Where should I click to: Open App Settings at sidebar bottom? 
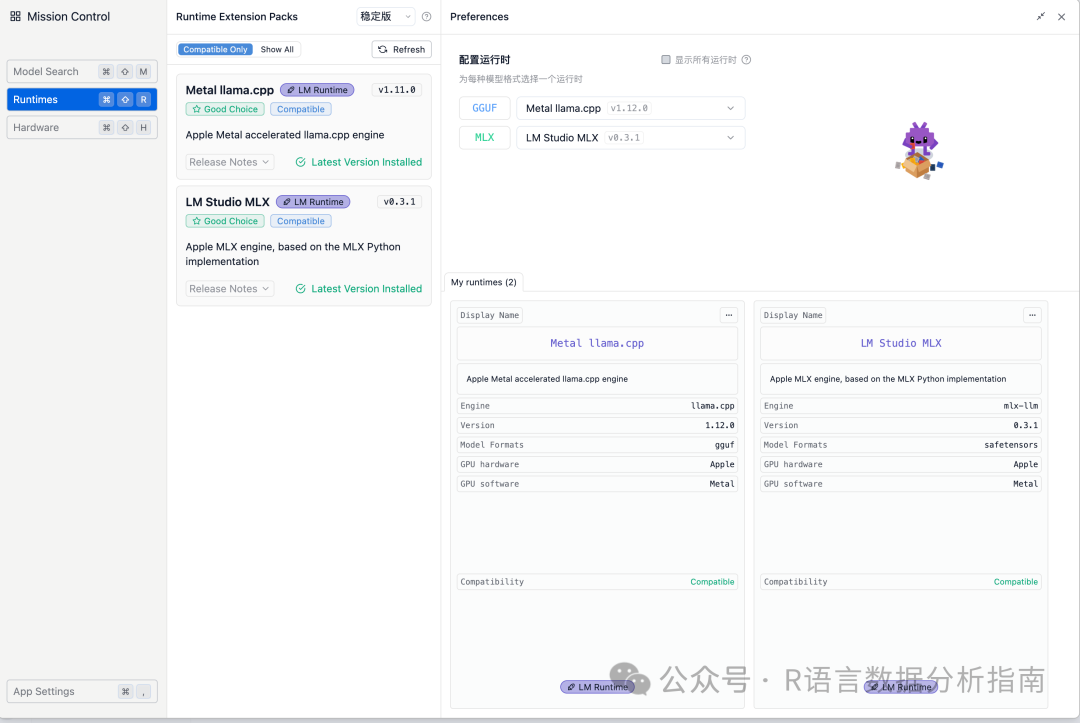click(x=82, y=691)
